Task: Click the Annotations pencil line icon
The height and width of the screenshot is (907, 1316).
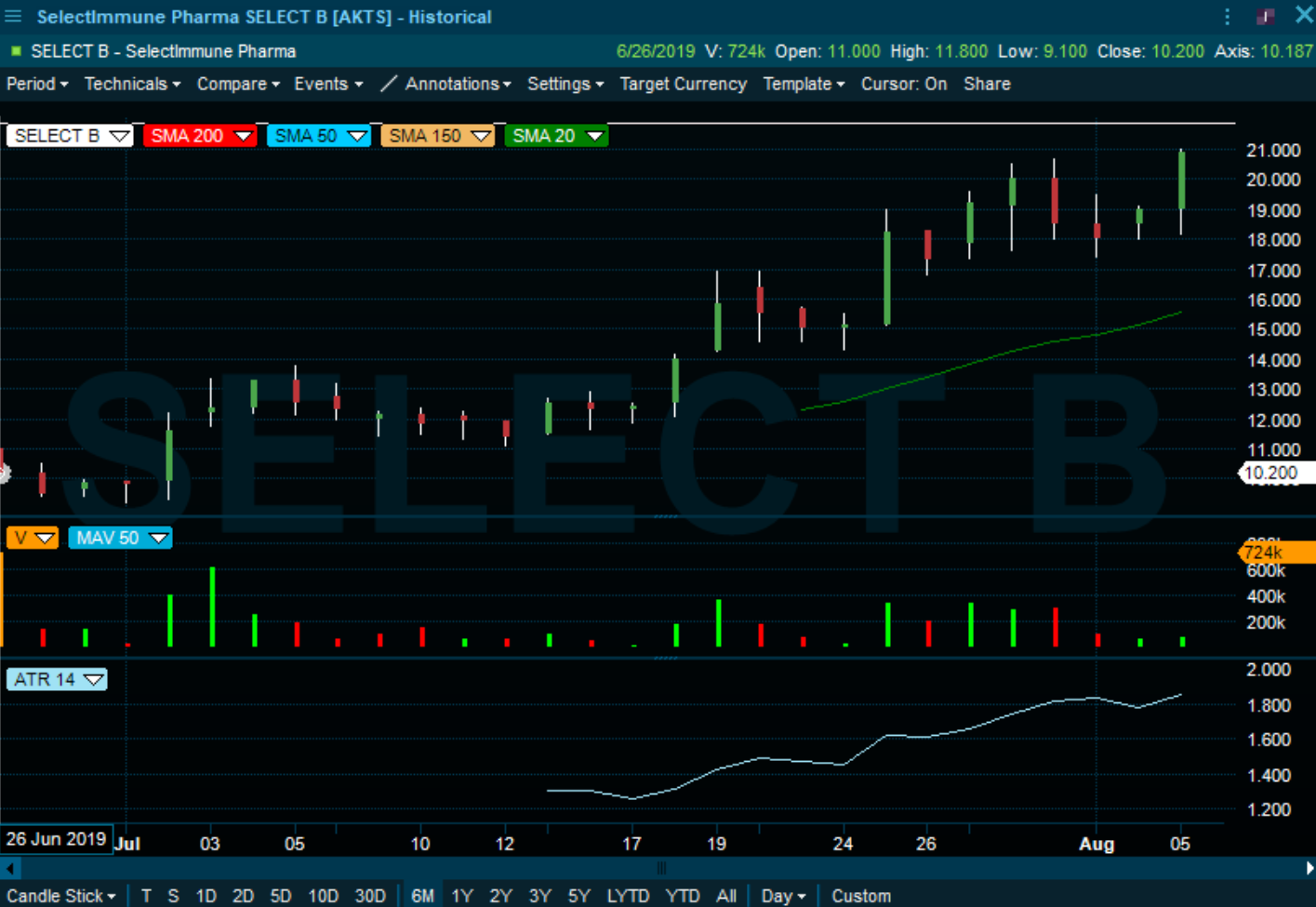Action: [389, 84]
